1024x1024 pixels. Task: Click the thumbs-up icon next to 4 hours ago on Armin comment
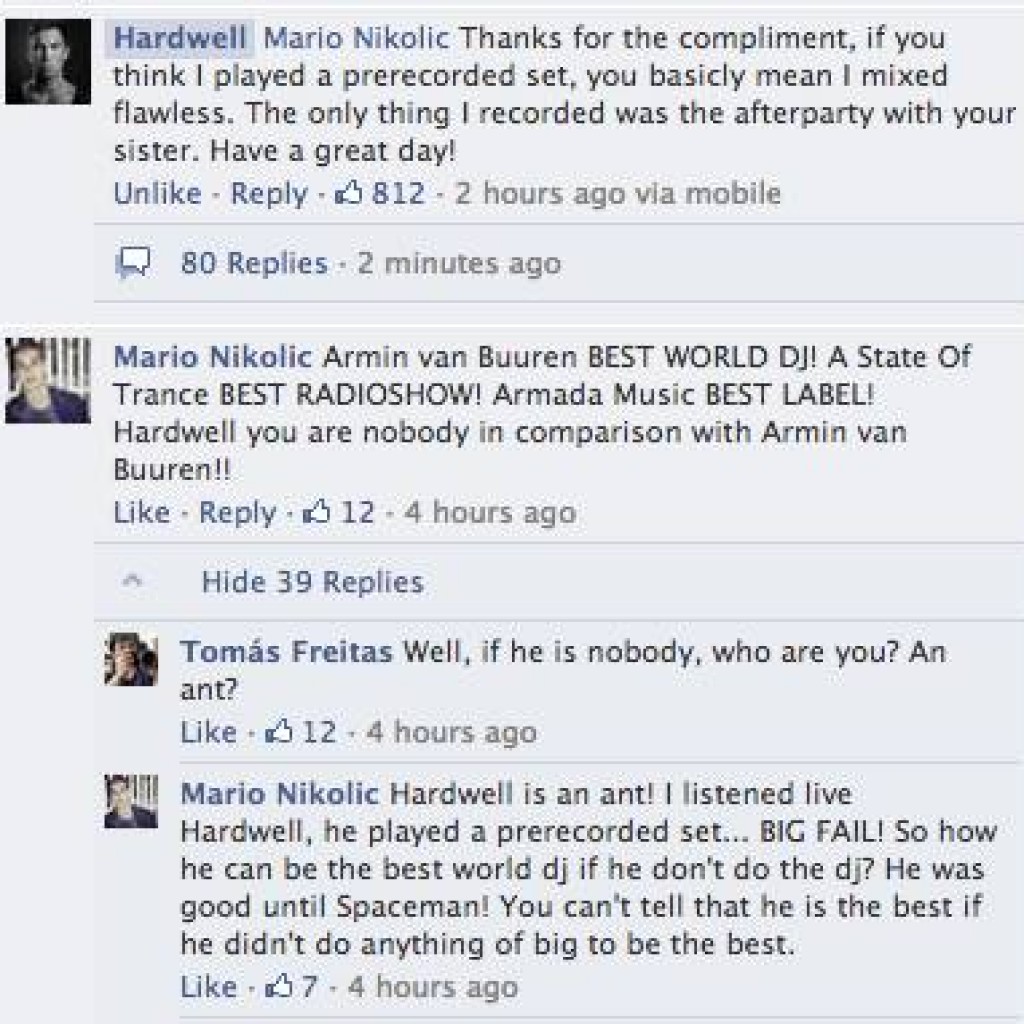tap(316, 513)
